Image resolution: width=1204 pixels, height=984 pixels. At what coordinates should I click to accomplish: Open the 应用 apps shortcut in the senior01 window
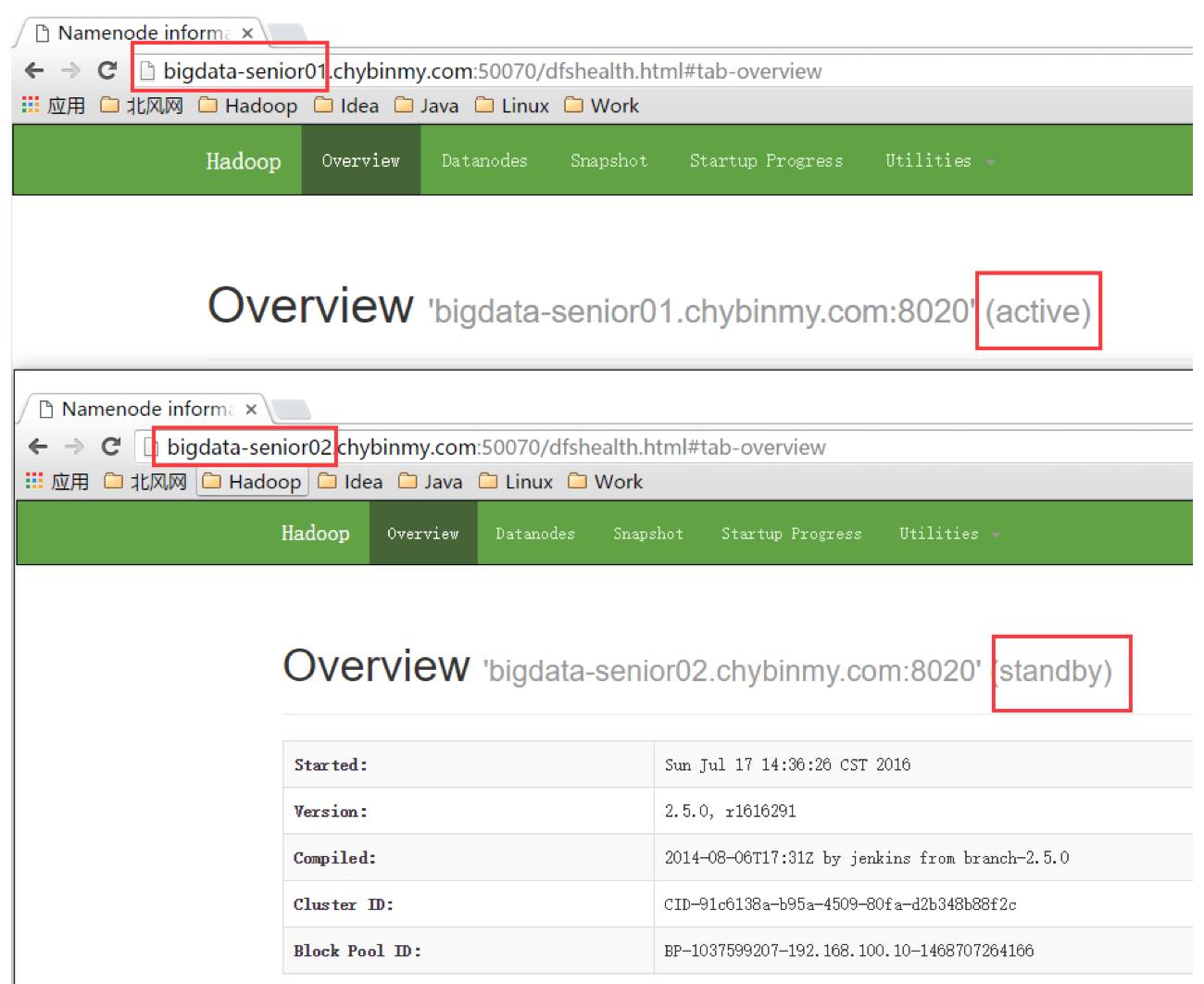54,106
